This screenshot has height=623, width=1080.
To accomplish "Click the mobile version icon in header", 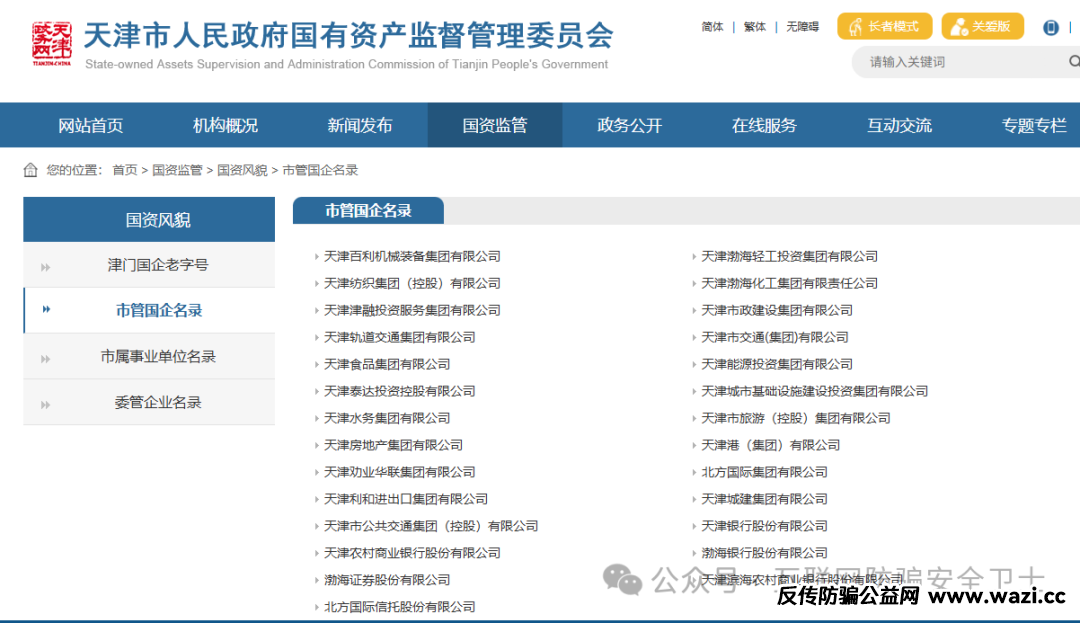I will coord(1050,27).
